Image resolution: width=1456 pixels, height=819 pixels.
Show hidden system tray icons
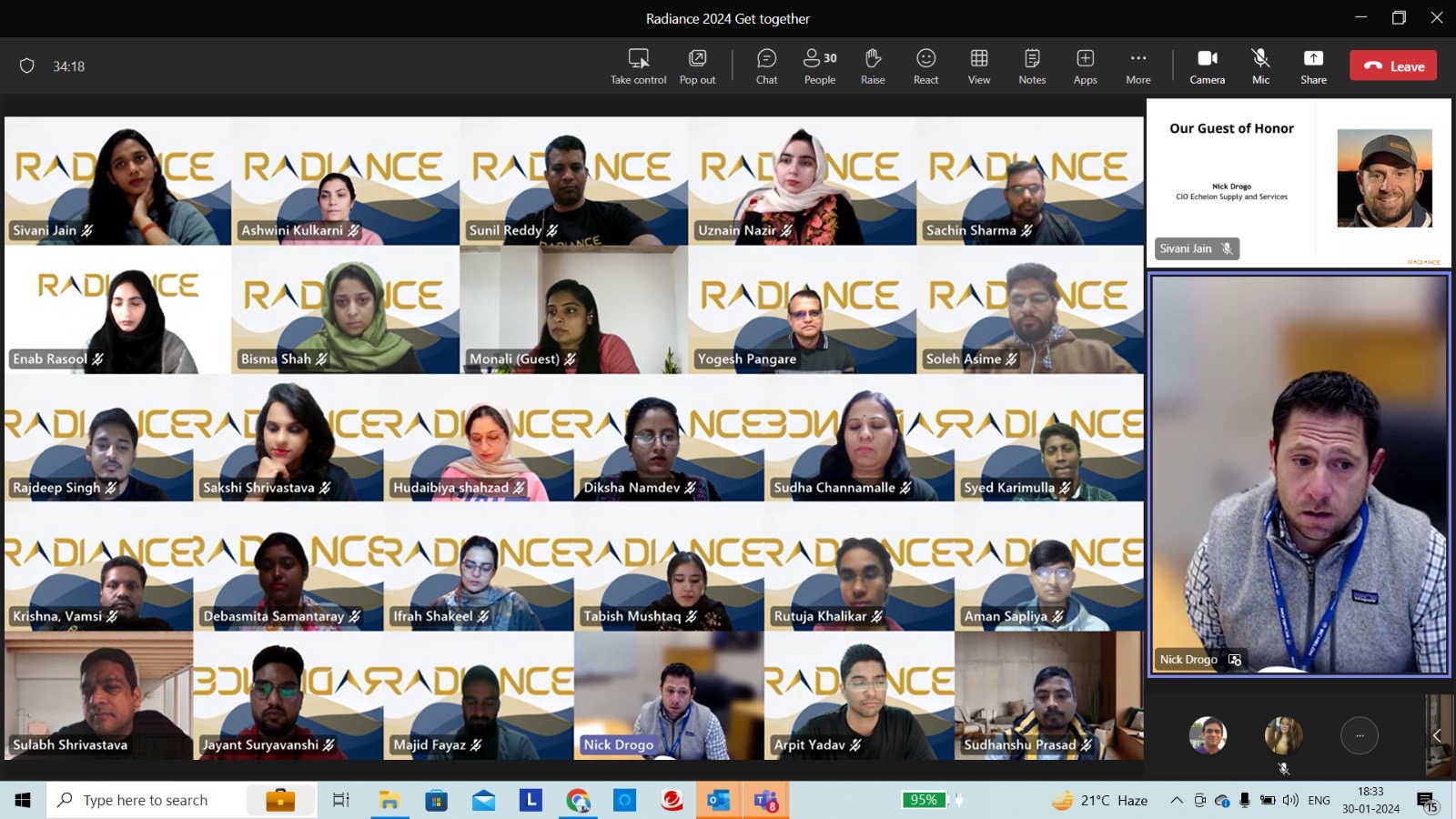click(x=1177, y=800)
